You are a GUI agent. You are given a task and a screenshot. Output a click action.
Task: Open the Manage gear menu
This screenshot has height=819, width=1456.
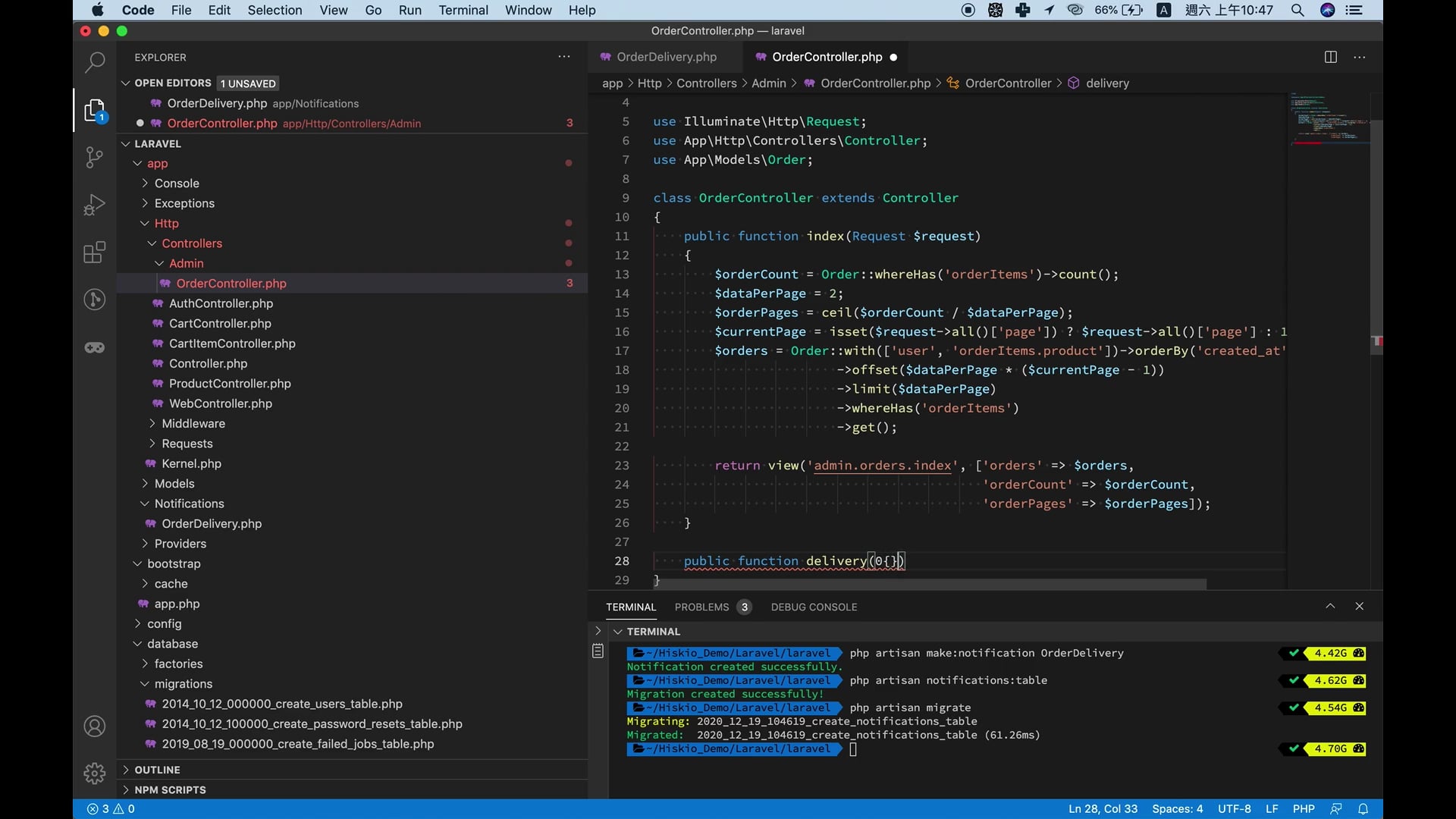coord(94,773)
